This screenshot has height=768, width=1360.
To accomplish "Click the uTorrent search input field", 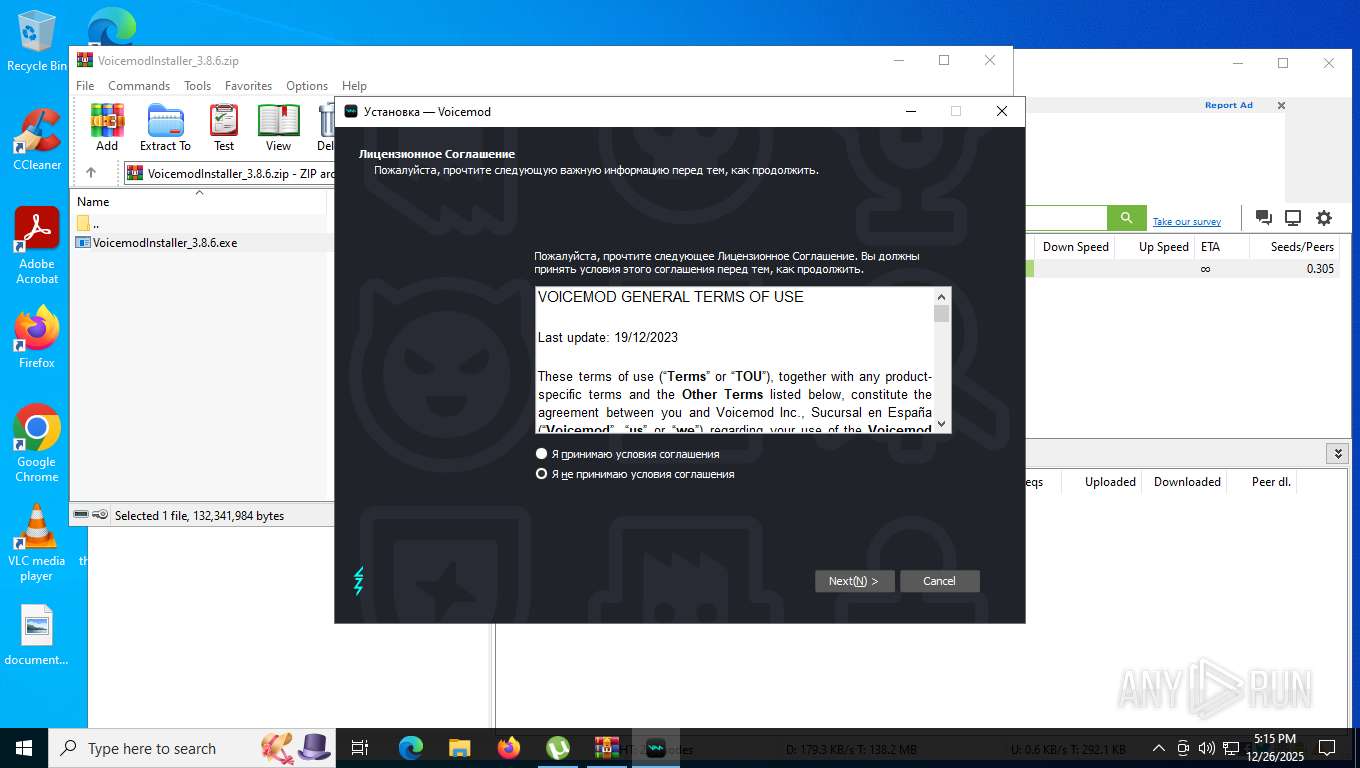I will coord(1067,218).
